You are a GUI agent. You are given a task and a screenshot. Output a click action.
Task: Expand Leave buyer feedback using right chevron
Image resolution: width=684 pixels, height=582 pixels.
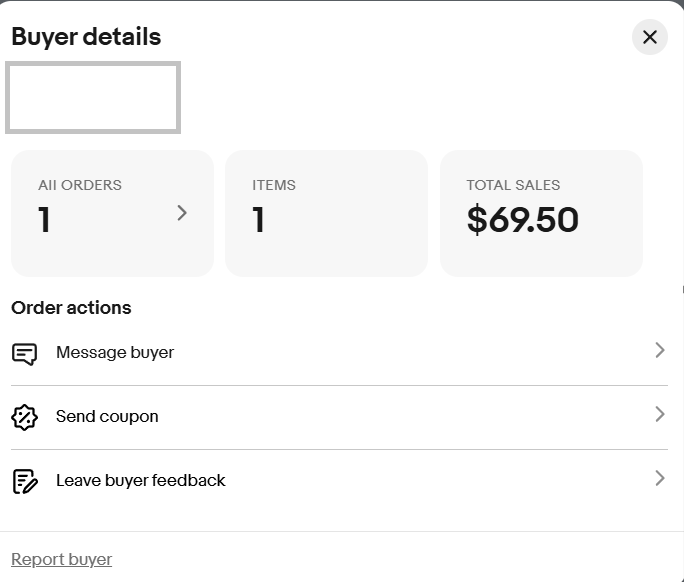[x=659, y=478]
